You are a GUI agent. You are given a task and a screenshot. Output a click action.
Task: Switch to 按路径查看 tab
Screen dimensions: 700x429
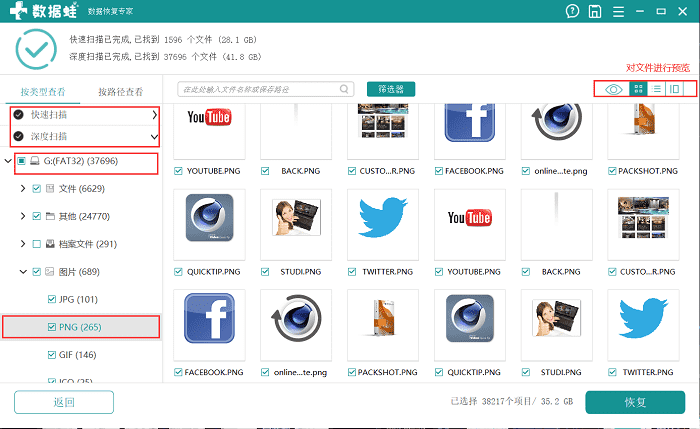120,91
